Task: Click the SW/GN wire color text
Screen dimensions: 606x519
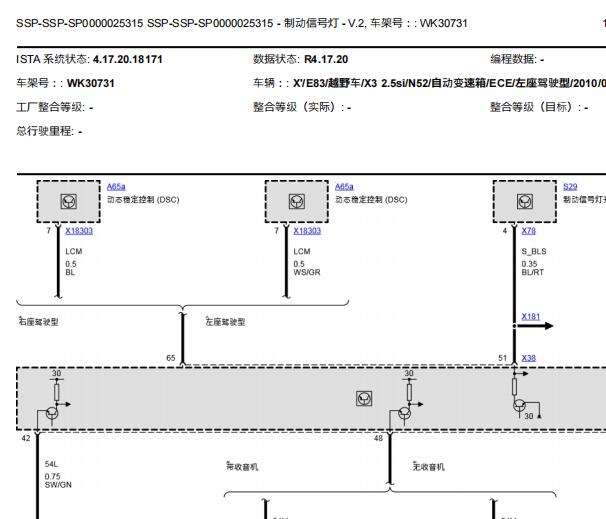Action: [58, 485]
